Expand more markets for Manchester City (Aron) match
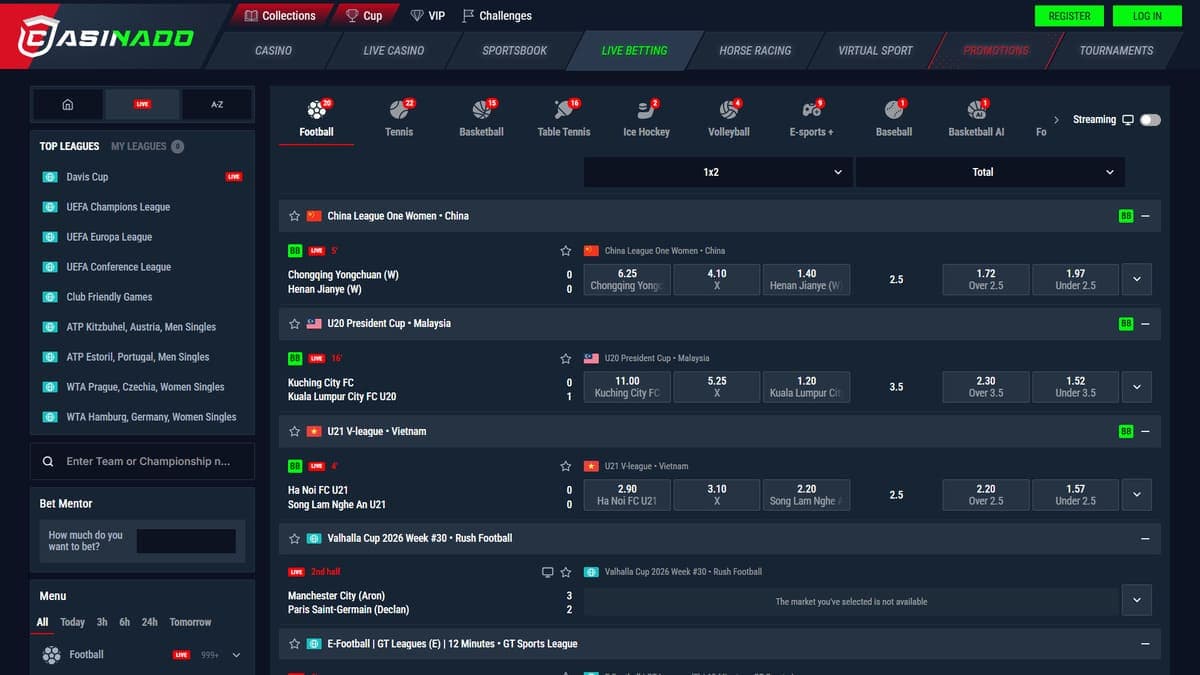The height and width of the screenshot is (675, 1200). pos(1137,601)
